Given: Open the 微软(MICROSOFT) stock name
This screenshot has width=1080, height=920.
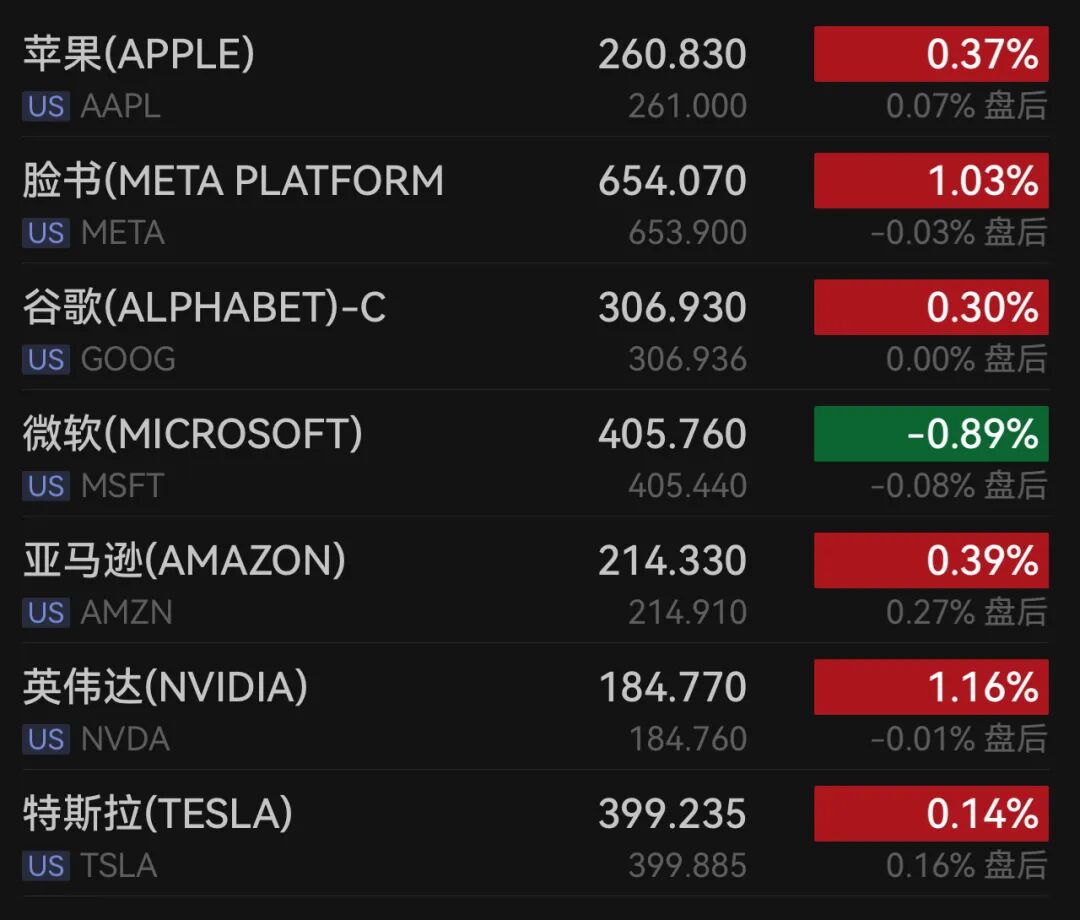Looking at the screenshot, I should [x=193, y=434].
